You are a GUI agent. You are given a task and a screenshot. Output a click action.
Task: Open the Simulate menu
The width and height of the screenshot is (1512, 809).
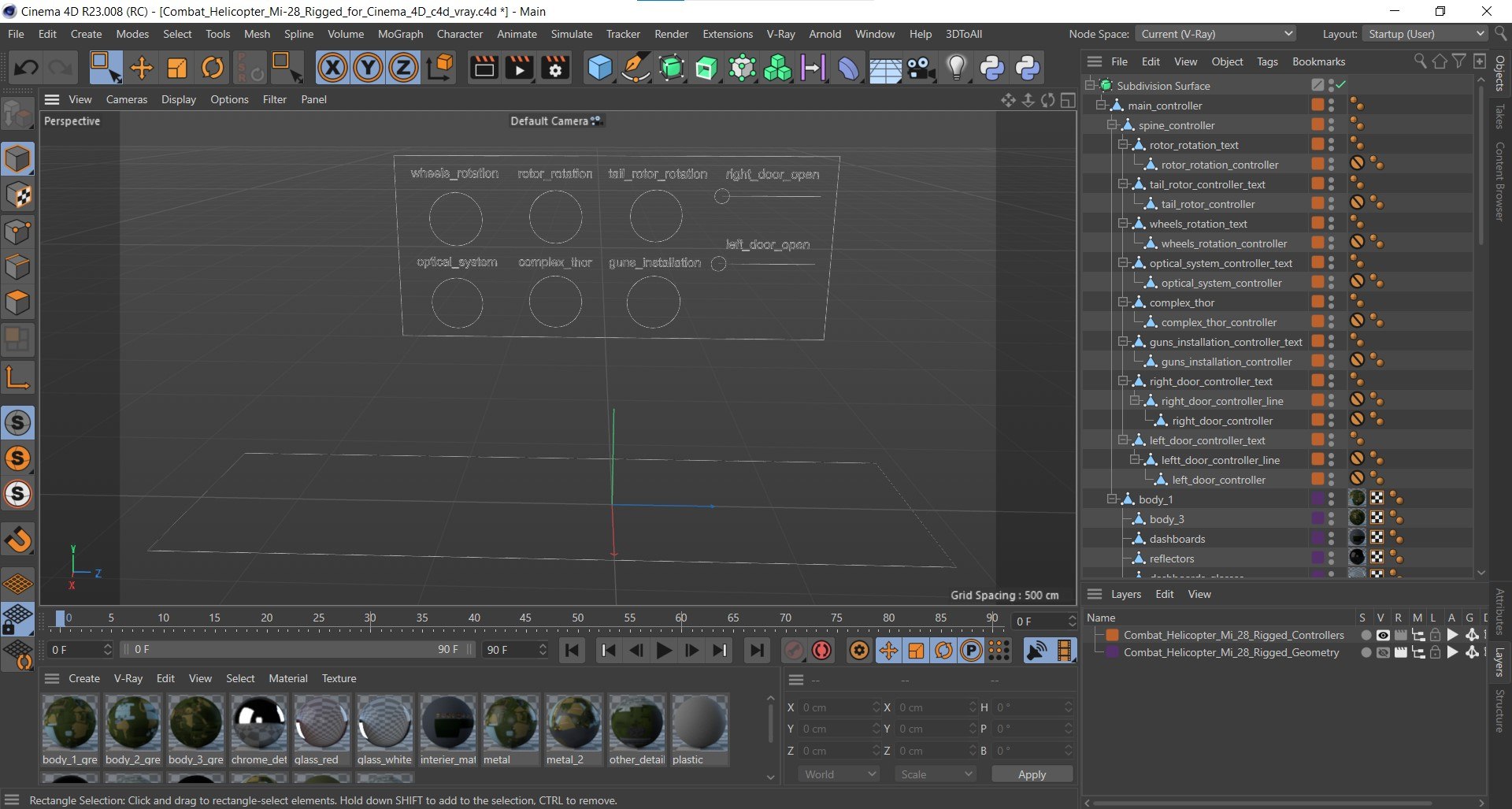572,34
